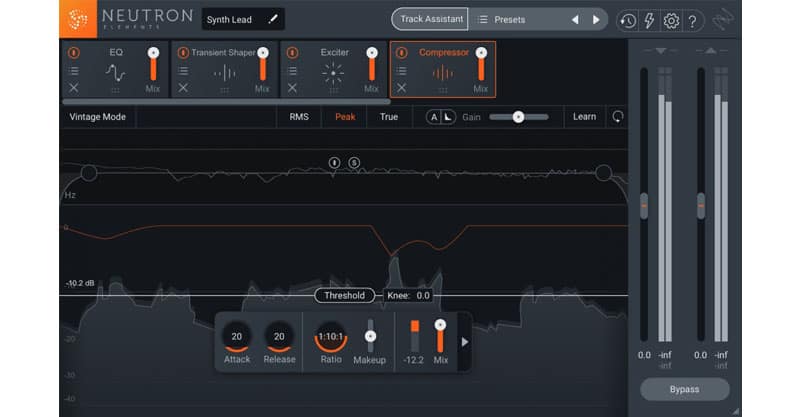Remove the EQ module with its X
Screen dimensions: 800x417
click(74, 88)
